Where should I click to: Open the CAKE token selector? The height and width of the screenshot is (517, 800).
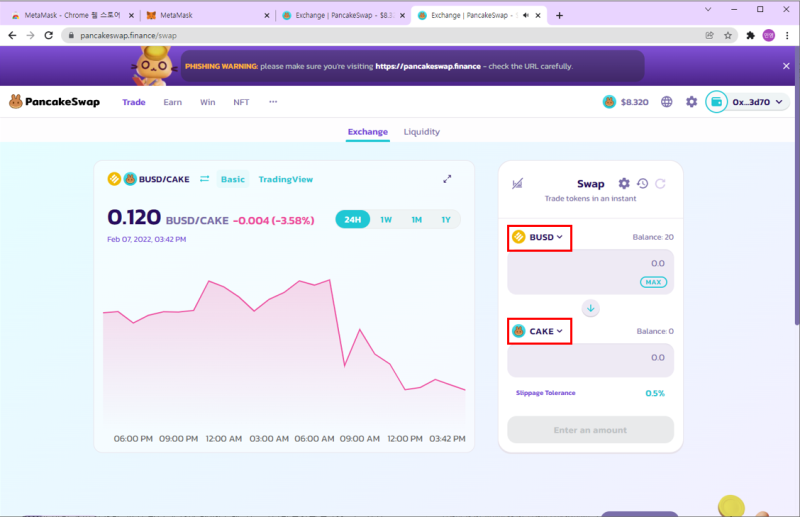[539, 331]
